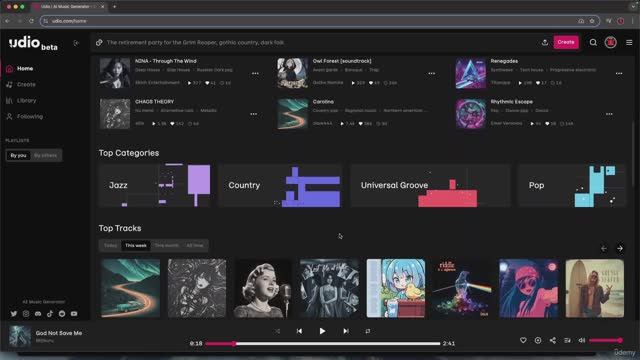This screenshot has height=360, width=640.
Task: Show playlists By others
Action: (x=45, y=156)
